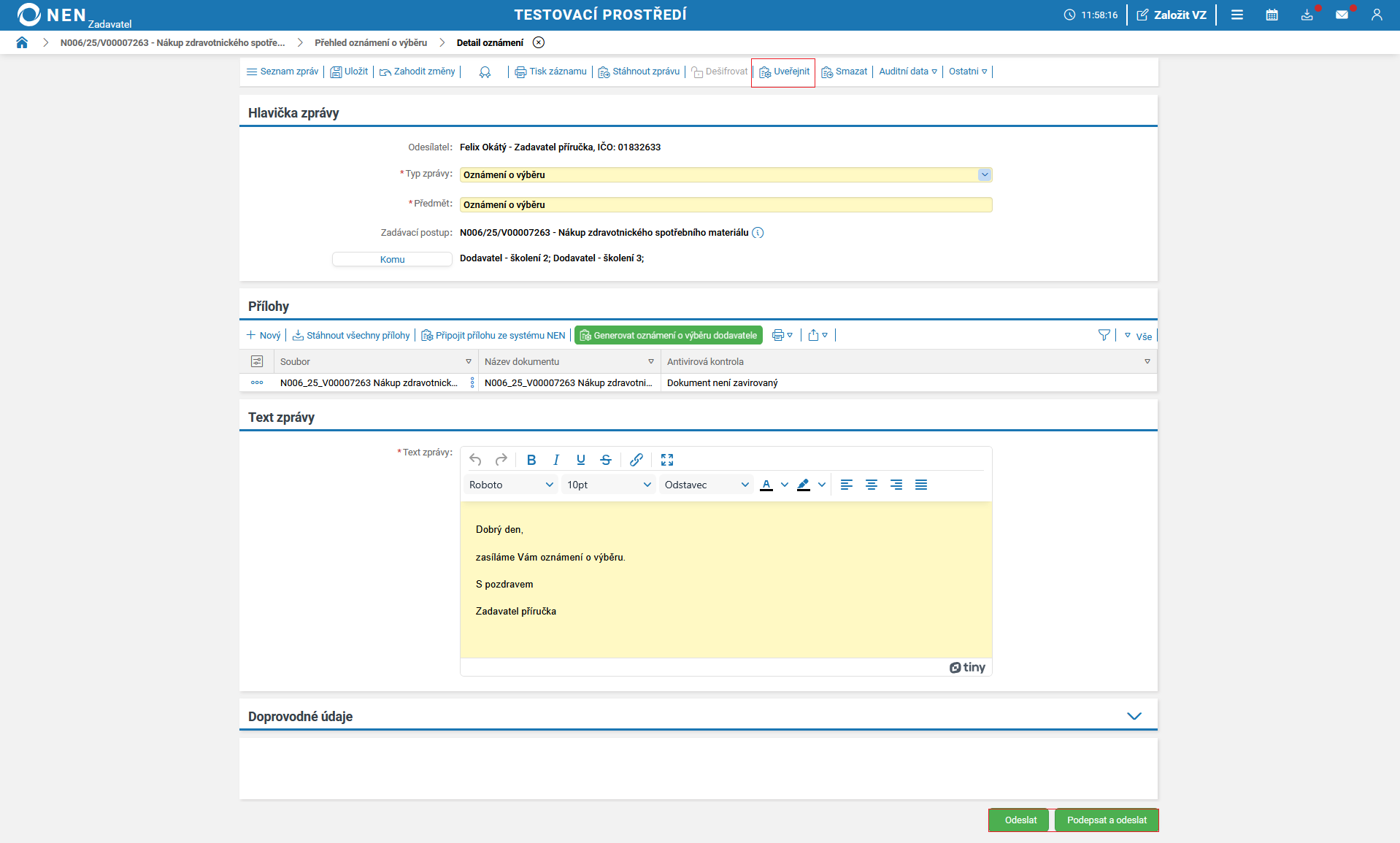Expand the Doprovodné údaje section
Image resolution: width=1400 pixels, height=843 pixels.
point(1134,716)
